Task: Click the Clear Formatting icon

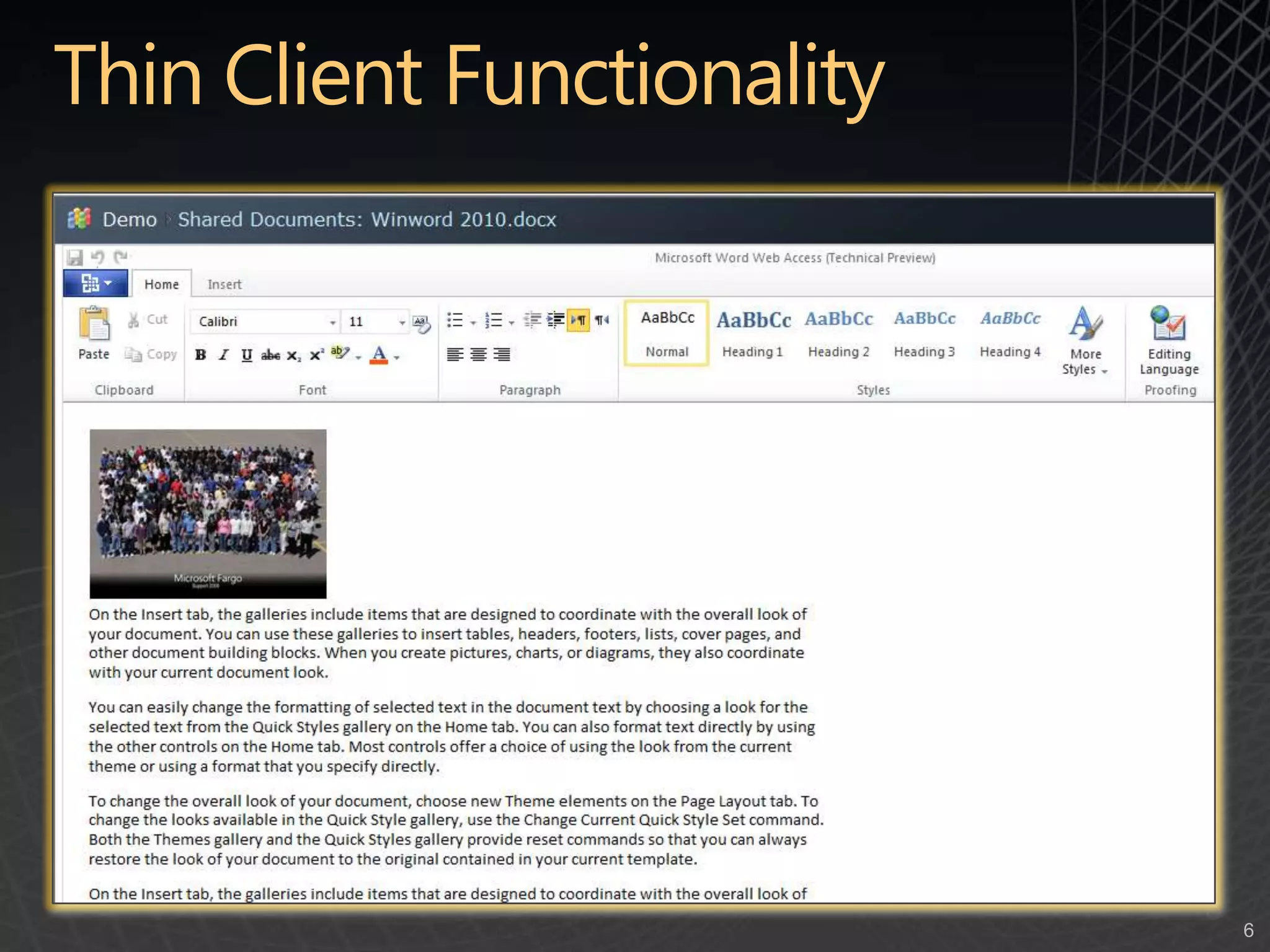Action: pos(422,323)
